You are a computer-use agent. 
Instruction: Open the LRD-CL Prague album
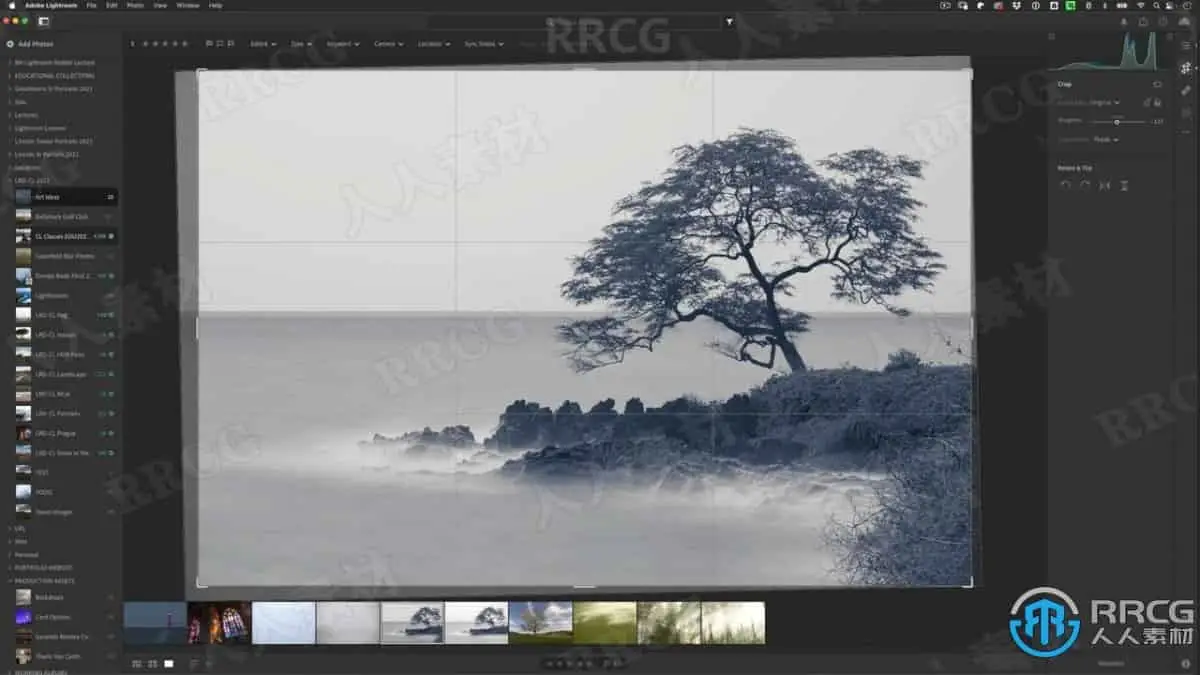[x=65, y=433]
